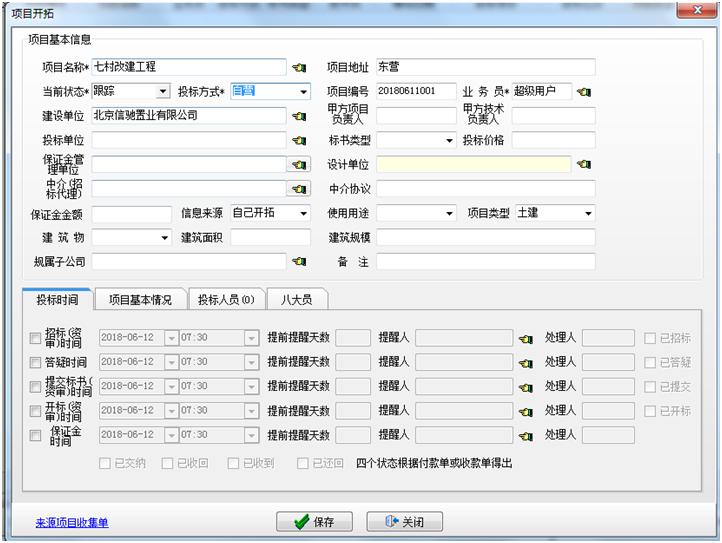Click lookup icon beside 项目名称 field
The width and height of the screenshot is (722, 543).
[x=298, y=68]
